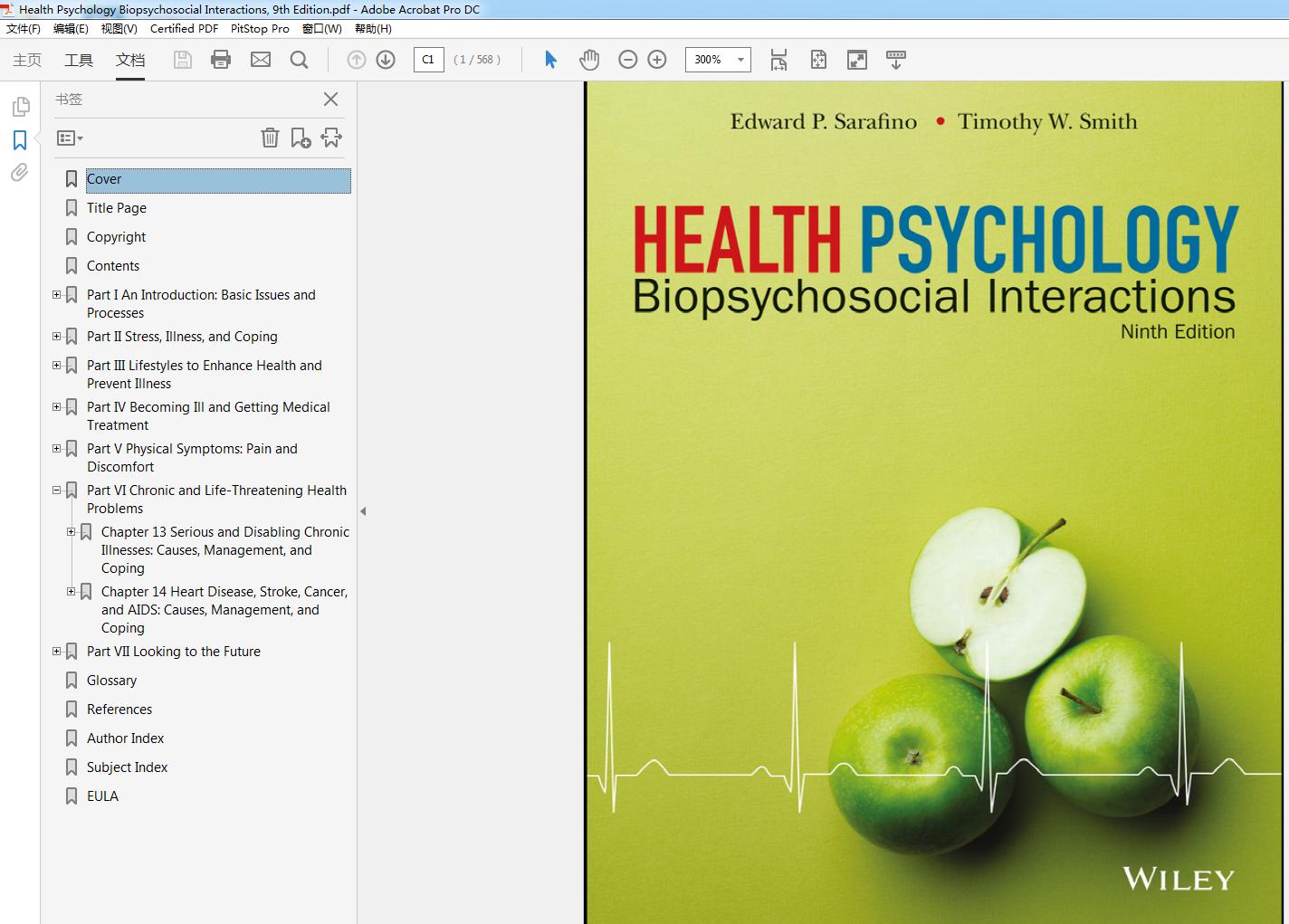1289x924 pixels.
Task: Open the attachments paperclip panel
Action: point(19,172)
